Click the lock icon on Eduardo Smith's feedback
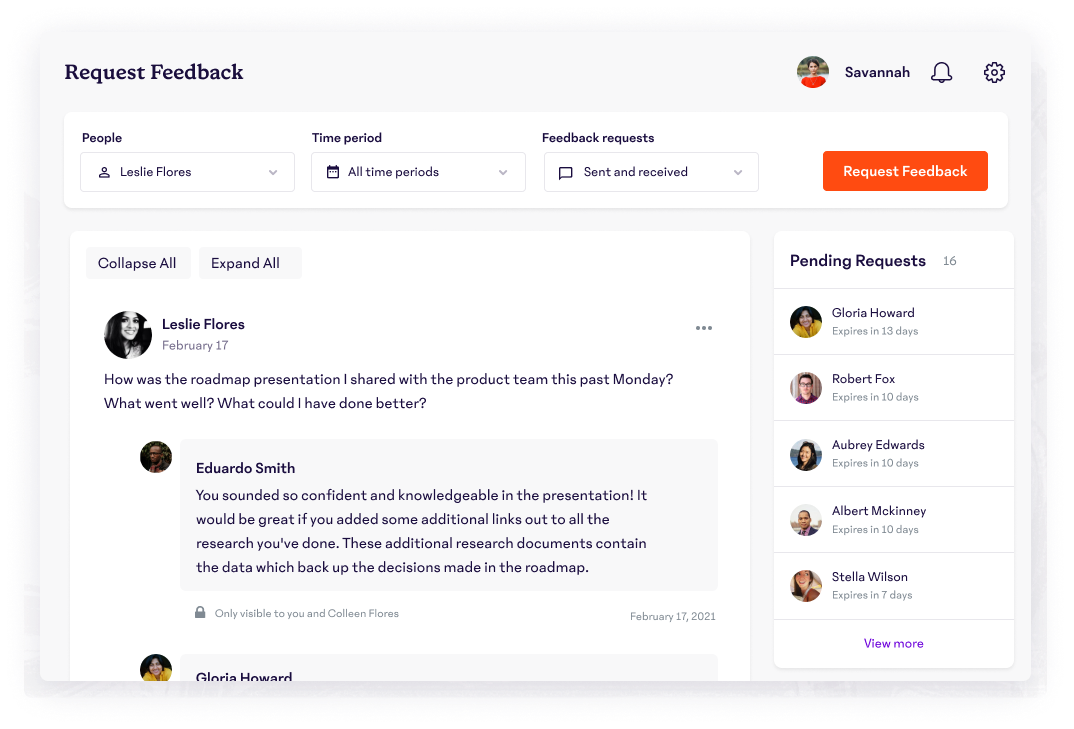The height and width of the screenshot is (729, 1074). tap(200, 613)
